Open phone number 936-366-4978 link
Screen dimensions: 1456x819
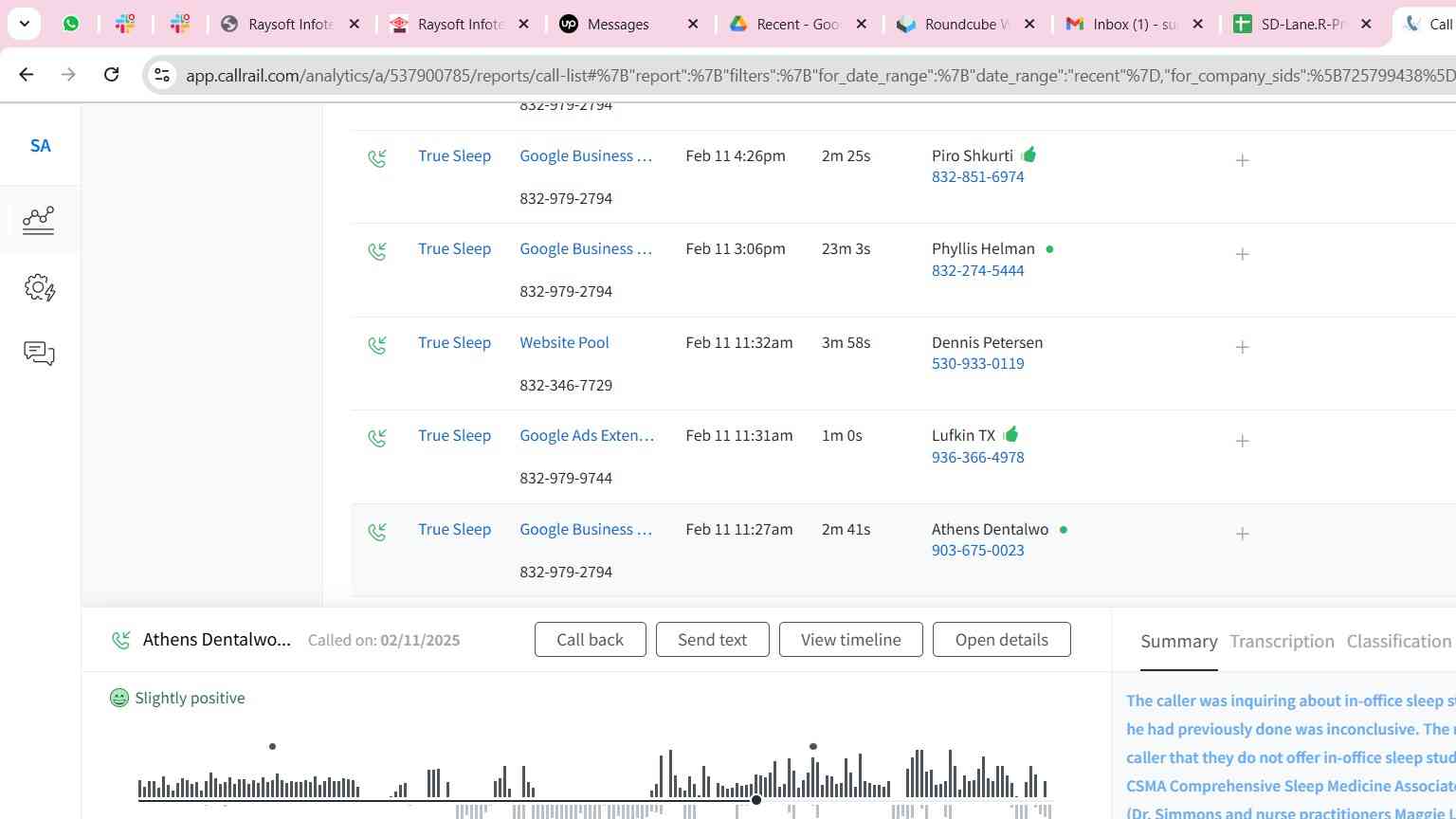tap(977, 458)
